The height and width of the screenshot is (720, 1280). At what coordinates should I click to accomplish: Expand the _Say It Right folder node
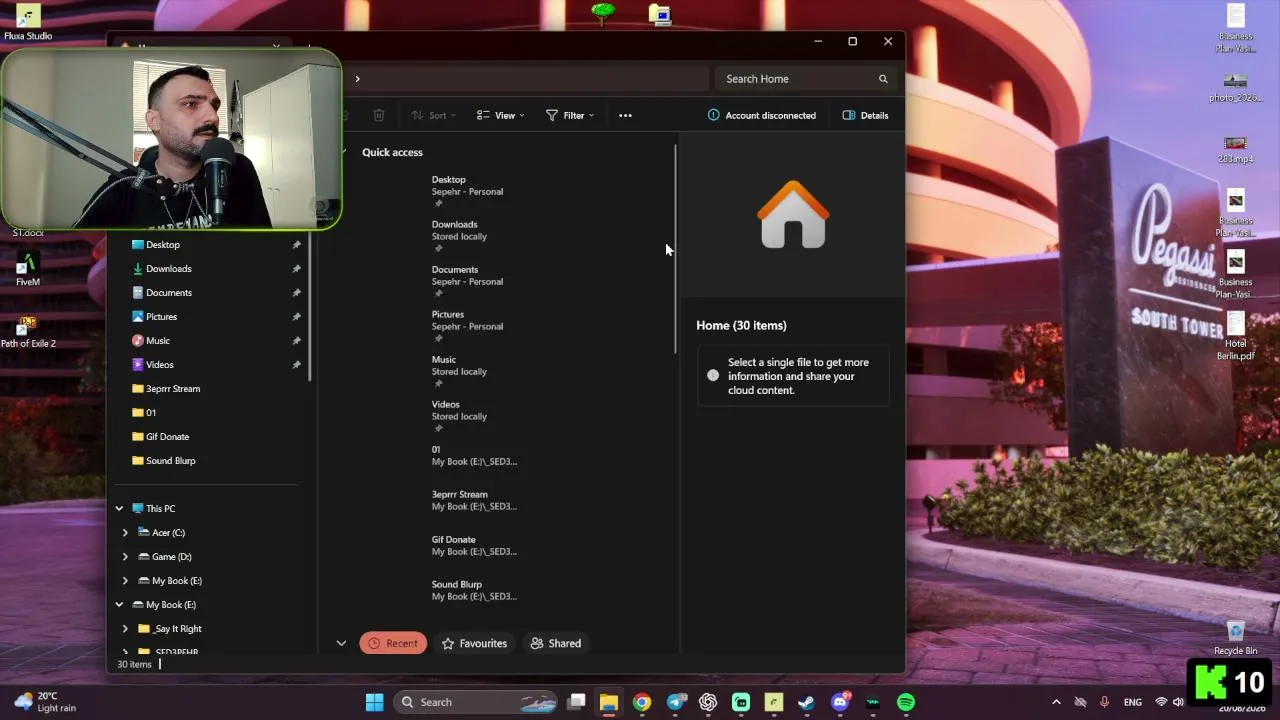tap(125, 629)
